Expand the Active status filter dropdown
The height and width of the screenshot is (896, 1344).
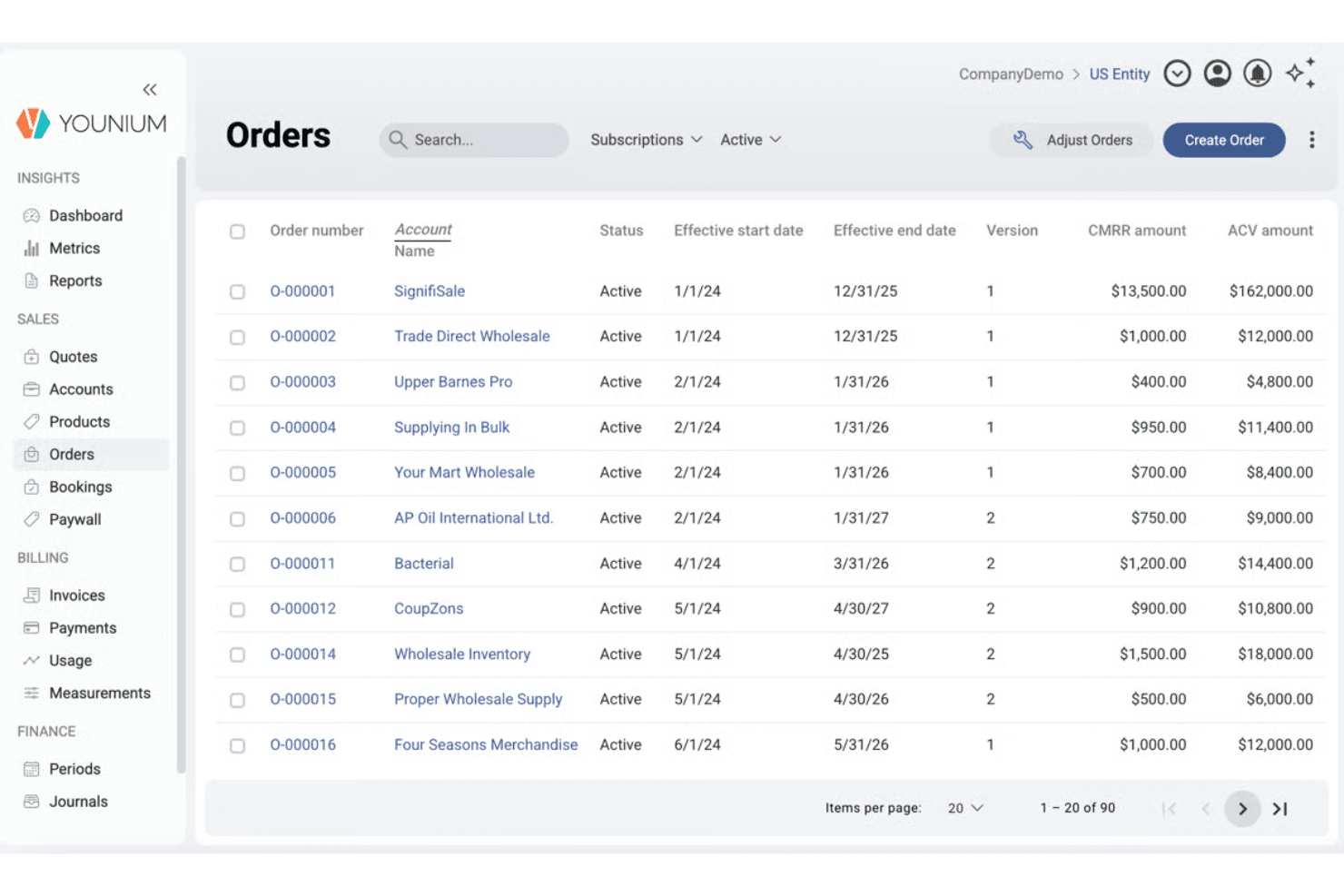[751, 140]
